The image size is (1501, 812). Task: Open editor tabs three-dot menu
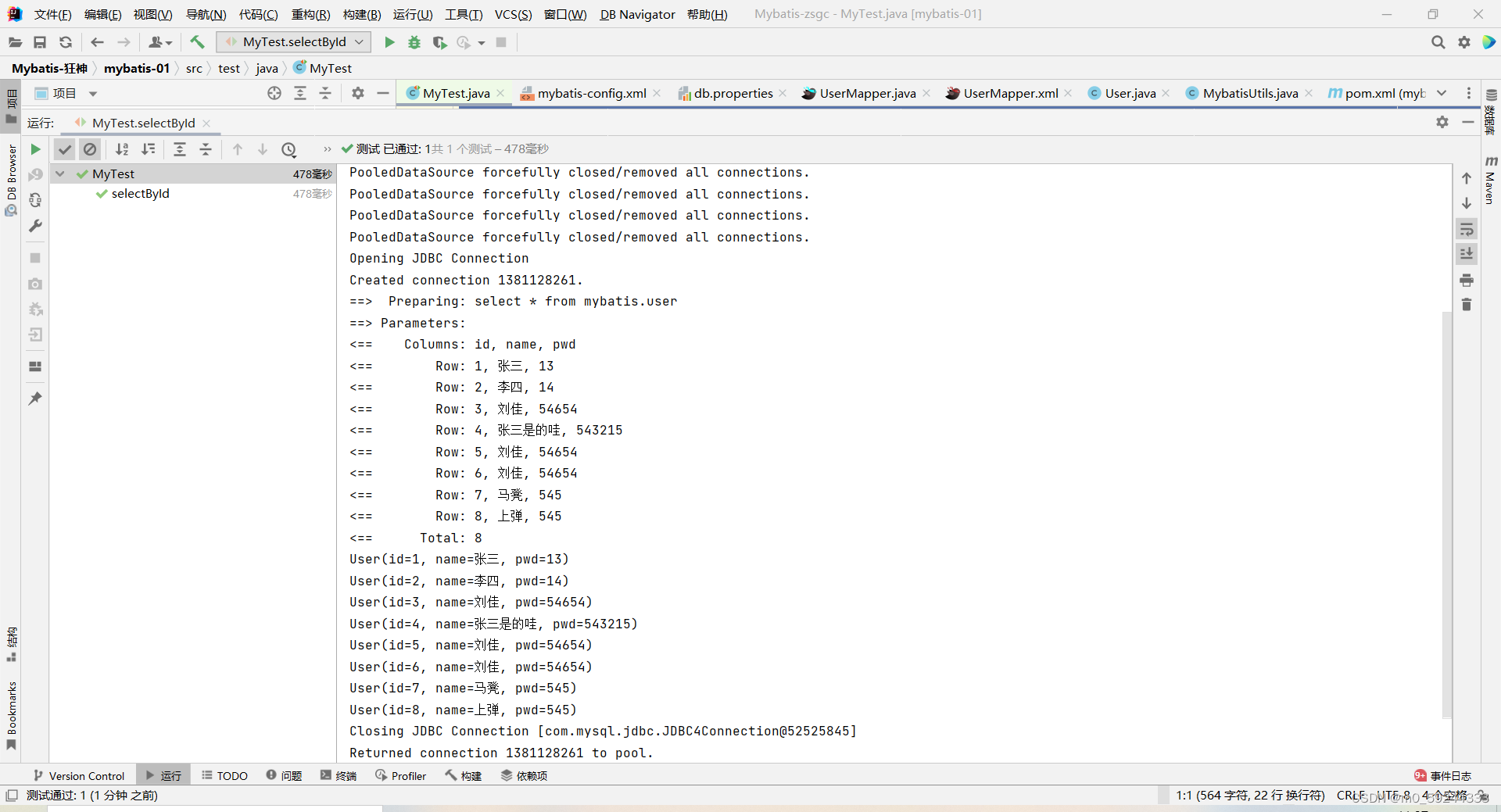coord(1469,93)
